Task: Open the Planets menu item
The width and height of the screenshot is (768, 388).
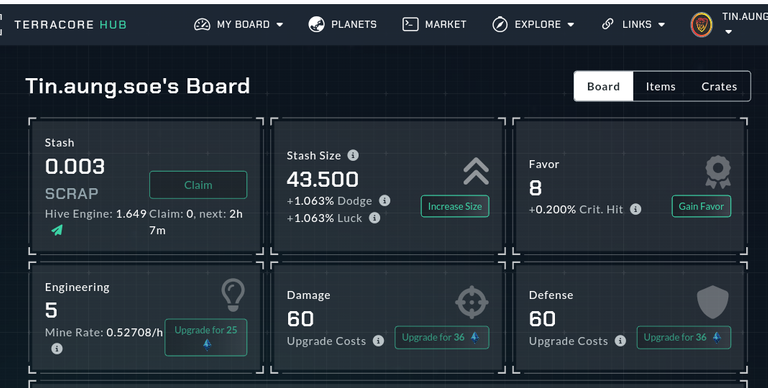Action: [x=354, y=24]
